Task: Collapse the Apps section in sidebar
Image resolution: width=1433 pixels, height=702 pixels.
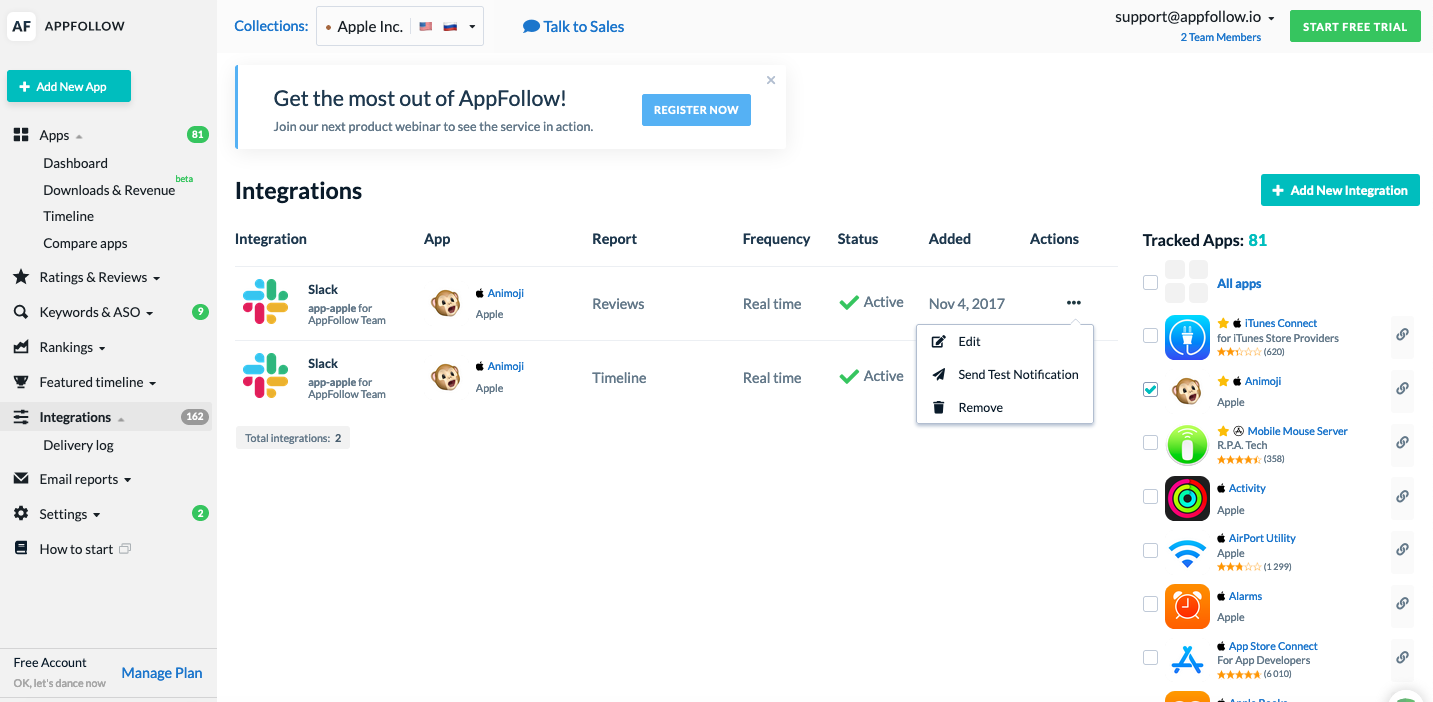Action: [x=79, y=136]
